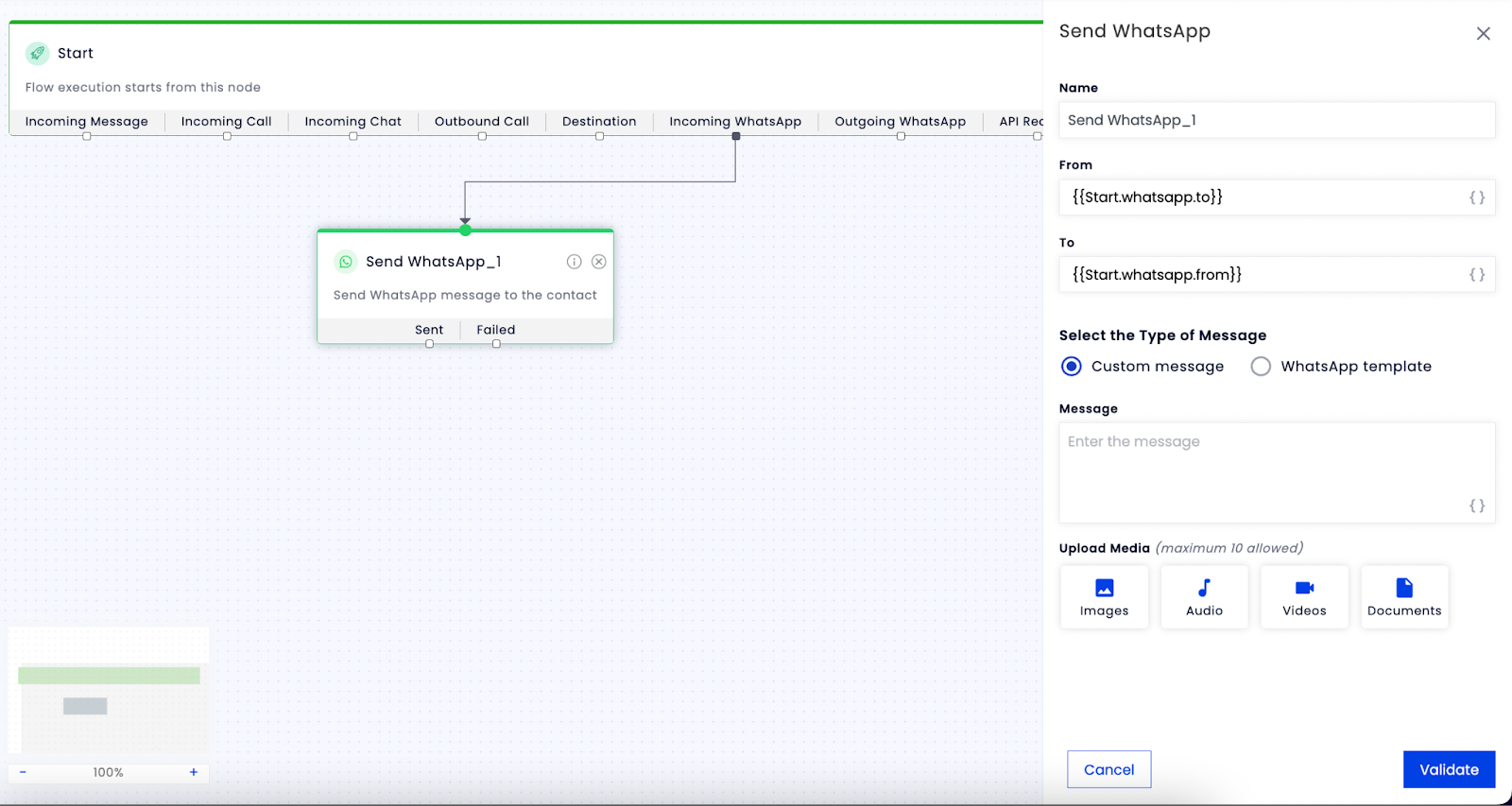
Task: Click the Incoming WhatsApp trigger
Action: 735,122
